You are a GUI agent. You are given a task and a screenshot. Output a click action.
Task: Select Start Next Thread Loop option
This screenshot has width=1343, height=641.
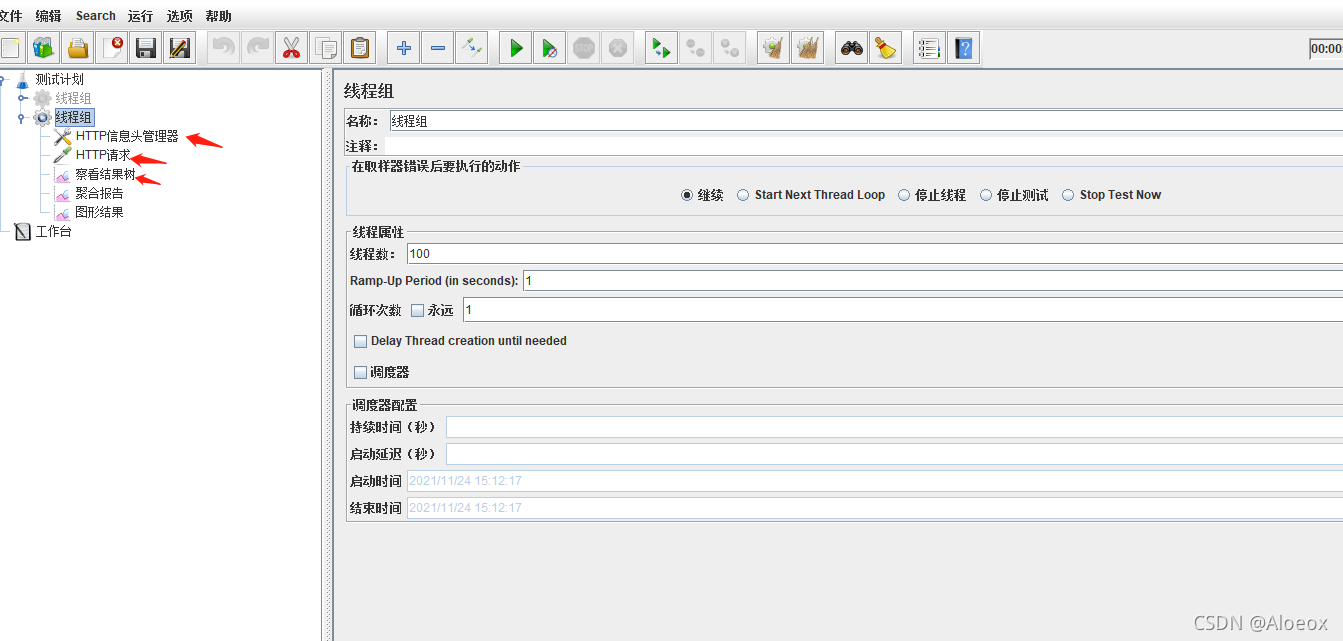(x=743, y=195)
